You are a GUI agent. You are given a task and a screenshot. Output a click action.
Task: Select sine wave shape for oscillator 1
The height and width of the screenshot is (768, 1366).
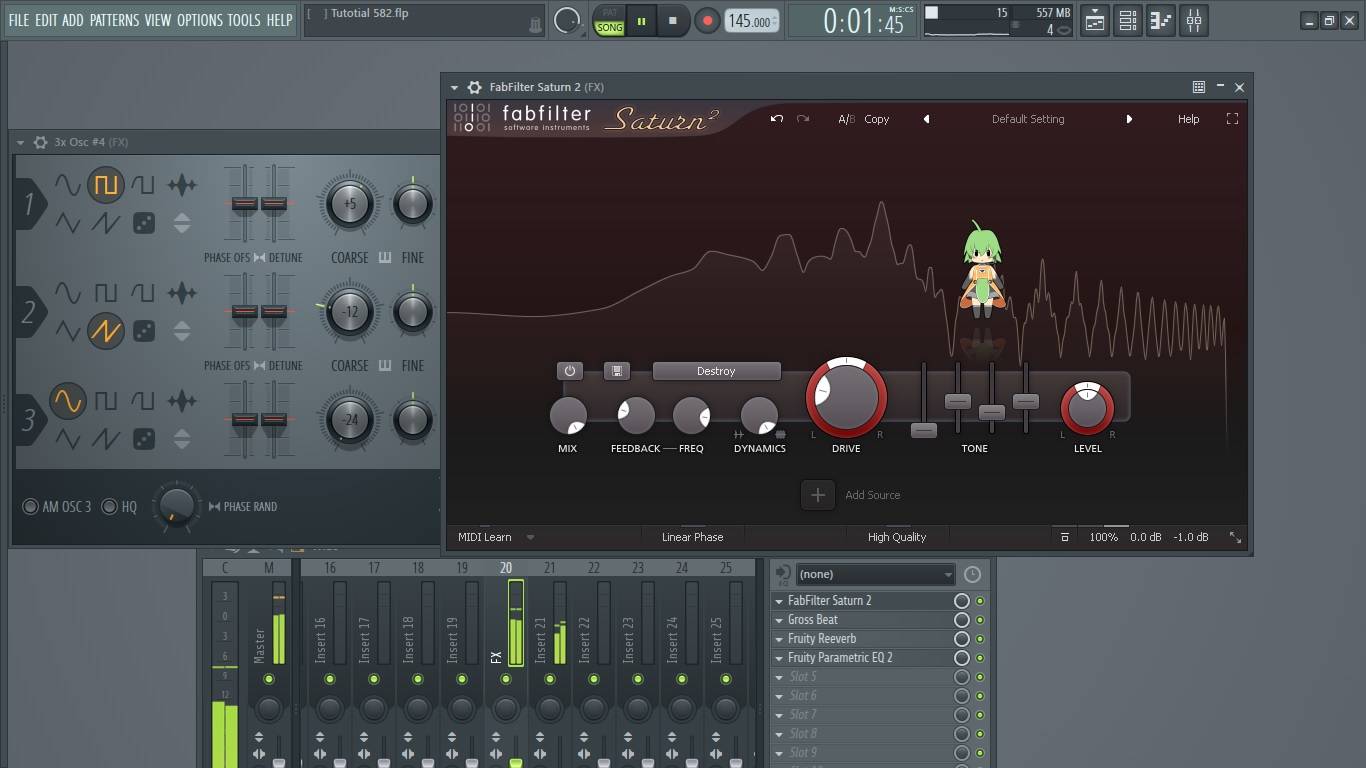pyautogui.click(x=67, y=185)
